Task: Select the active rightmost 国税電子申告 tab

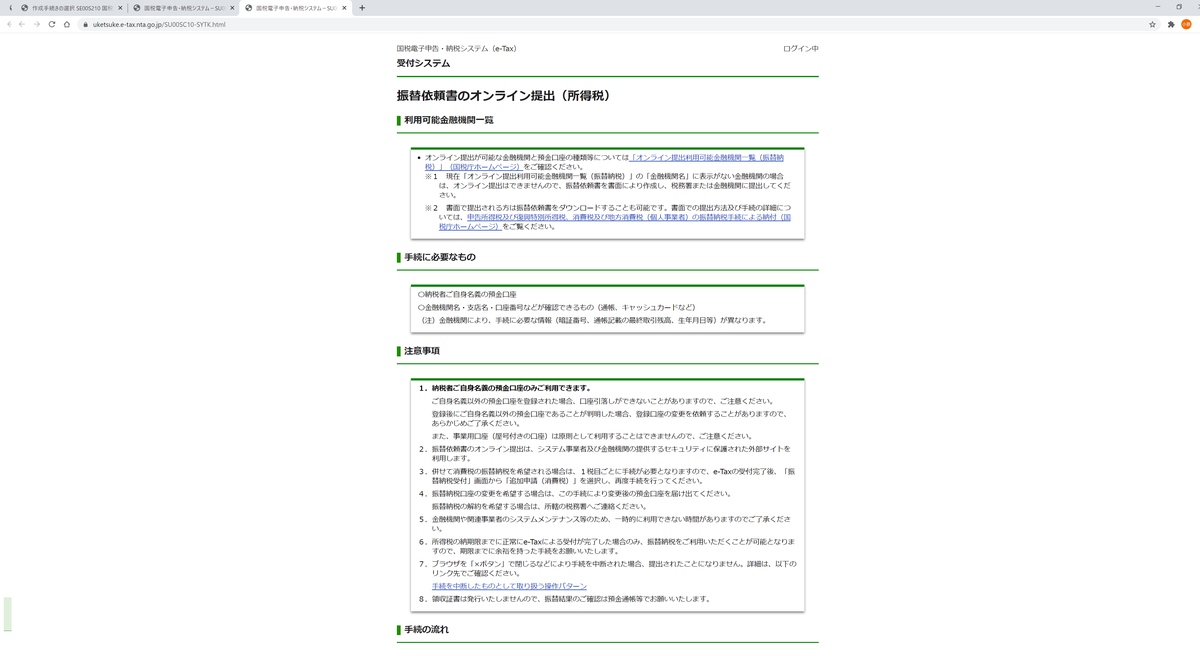Action: [x=296, y=8]
